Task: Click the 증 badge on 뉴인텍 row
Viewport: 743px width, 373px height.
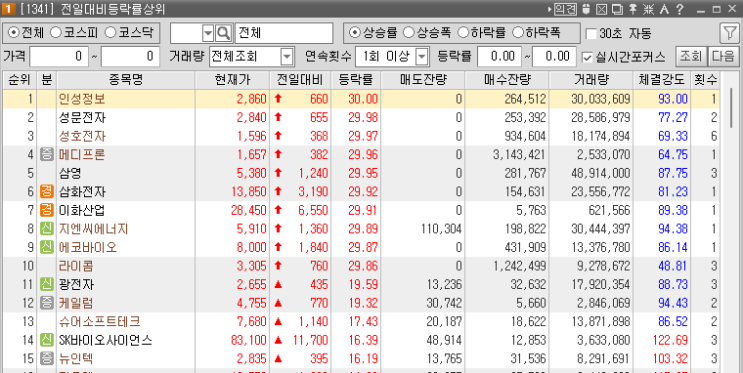Action: point(46,358)
